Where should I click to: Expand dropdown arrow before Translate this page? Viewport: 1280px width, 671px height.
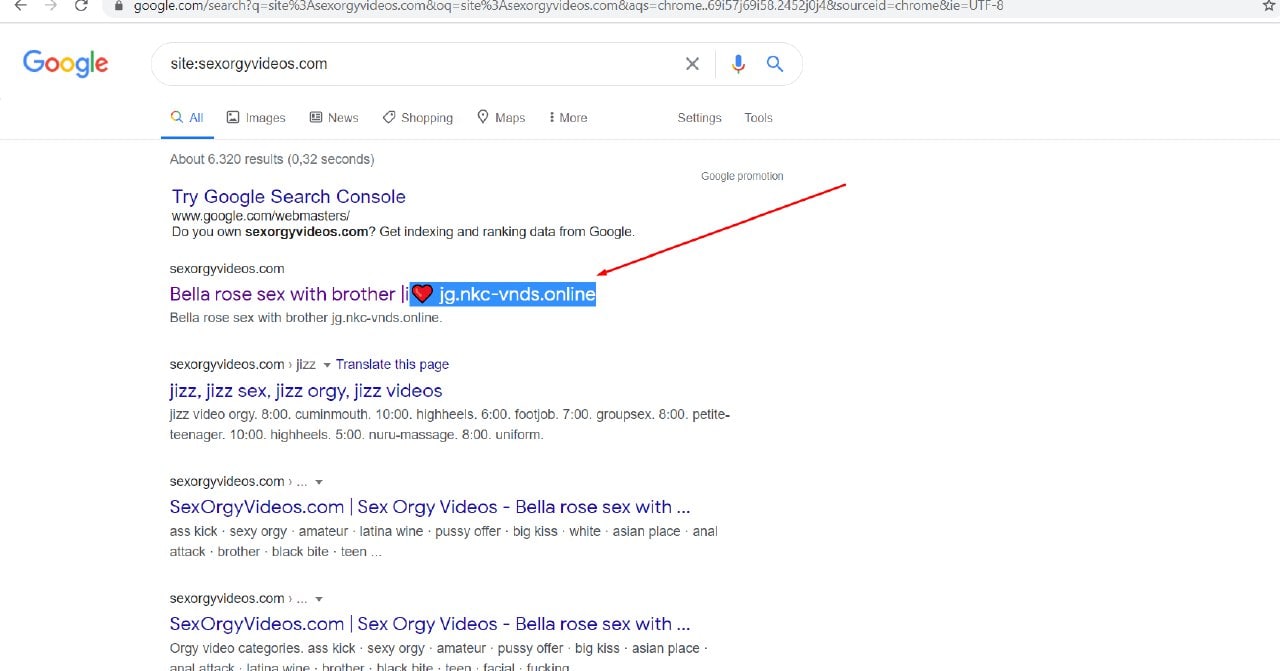pos(326,365)
